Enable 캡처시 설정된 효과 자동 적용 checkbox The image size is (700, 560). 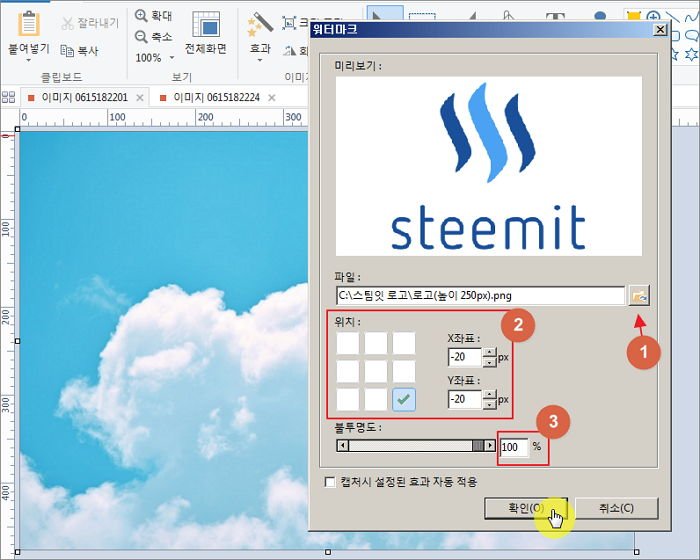click(x=330, y=482)
